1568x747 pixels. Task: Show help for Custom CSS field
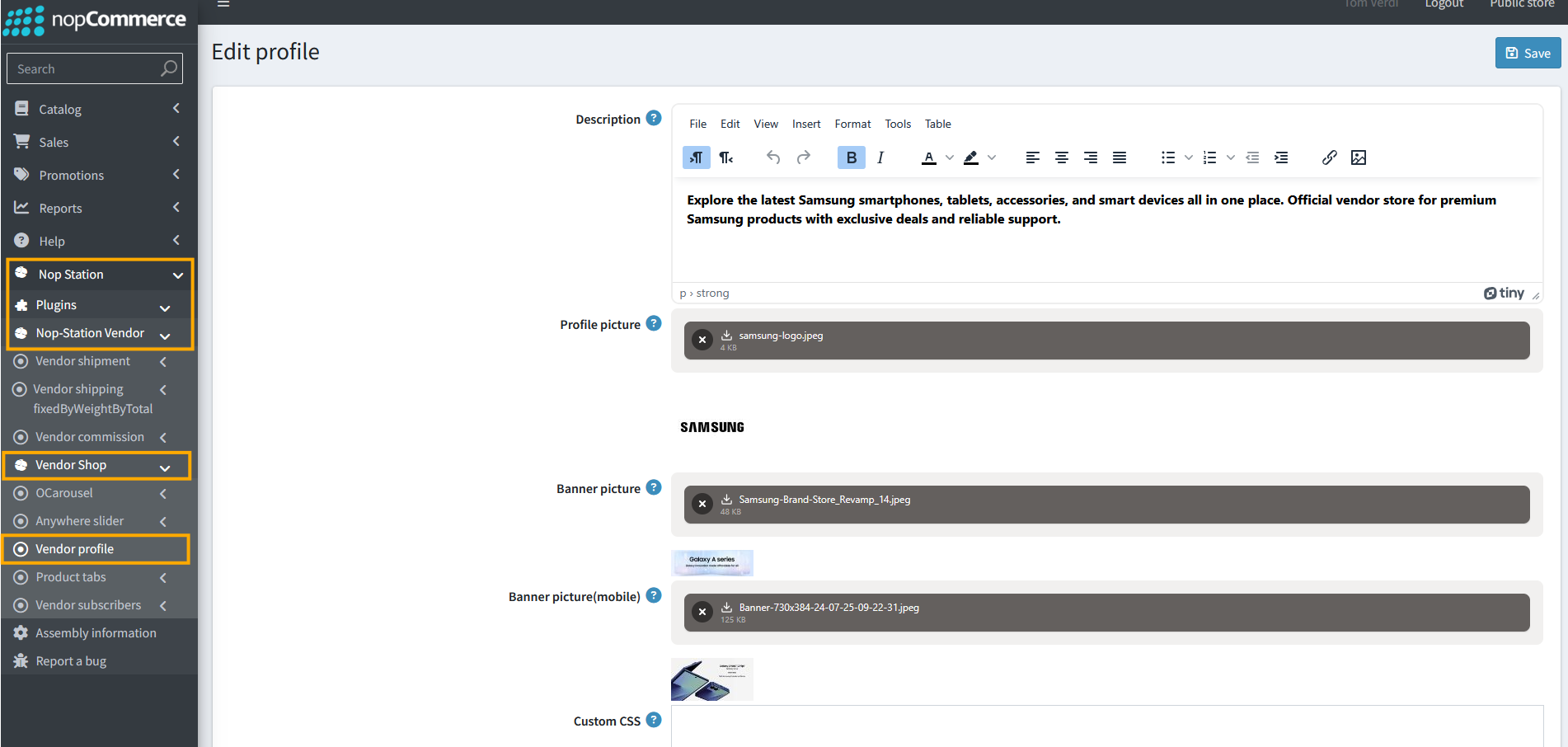click(654, 720)
